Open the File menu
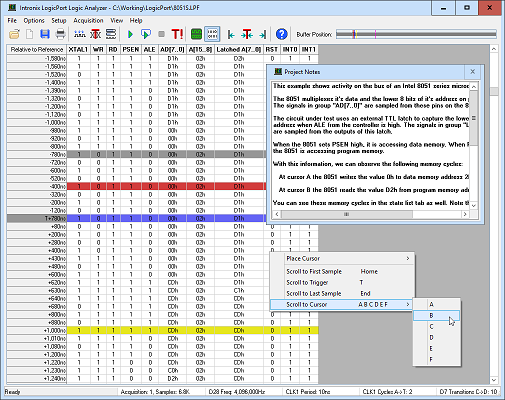505x400 pixels. tap(12, 20)
